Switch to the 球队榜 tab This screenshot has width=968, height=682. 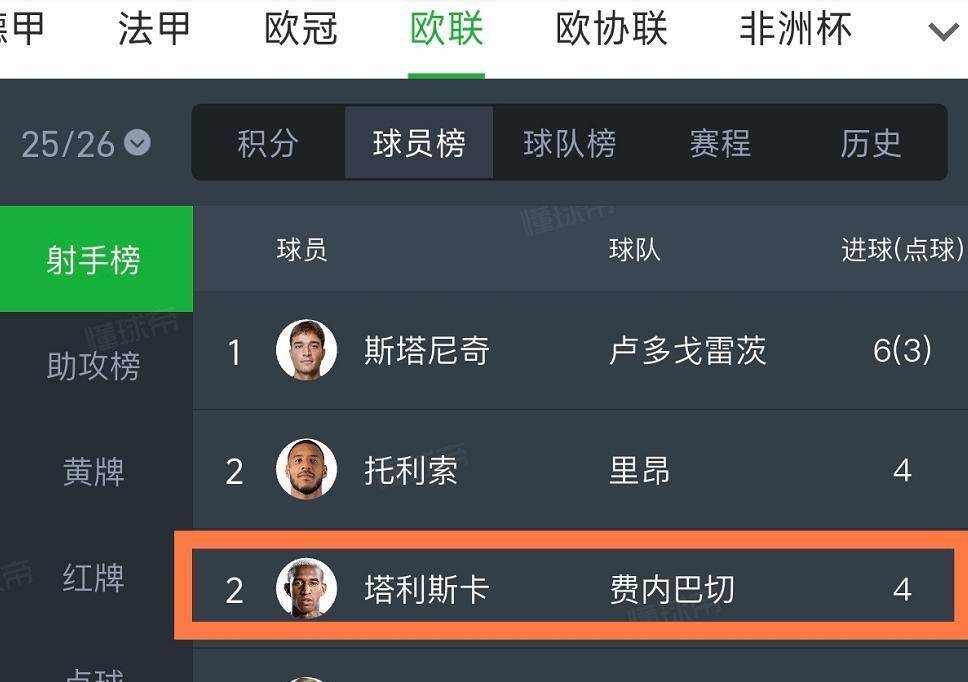pos(570,143)
